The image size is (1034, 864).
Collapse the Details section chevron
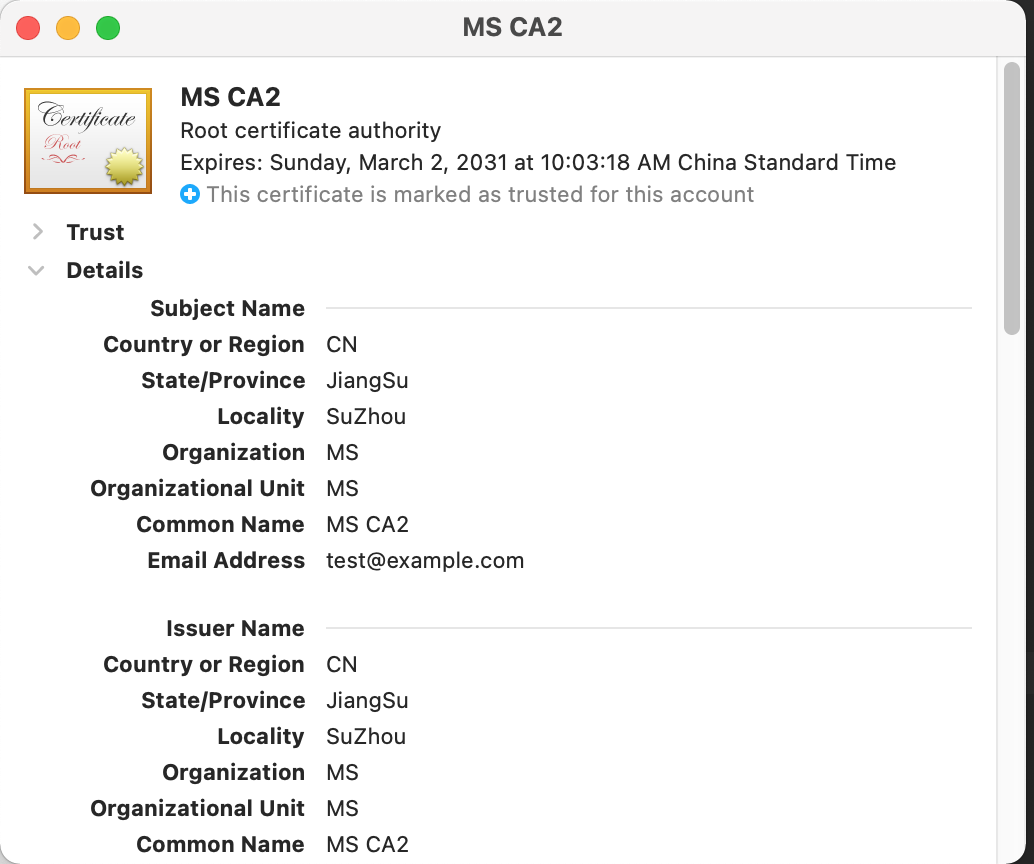(37, 270)
